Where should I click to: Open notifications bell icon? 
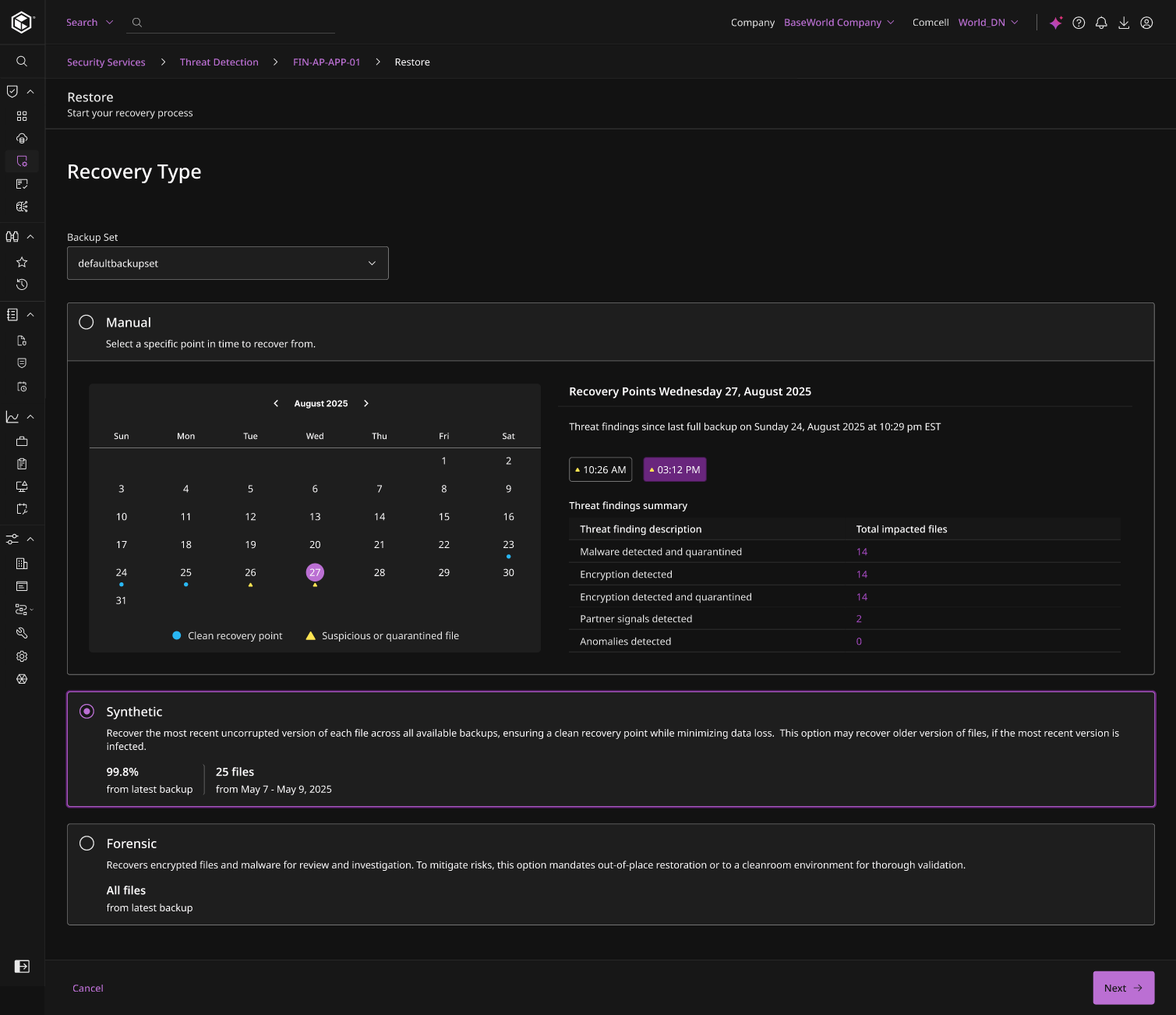pyautogui.click(x=1101, y=23)
